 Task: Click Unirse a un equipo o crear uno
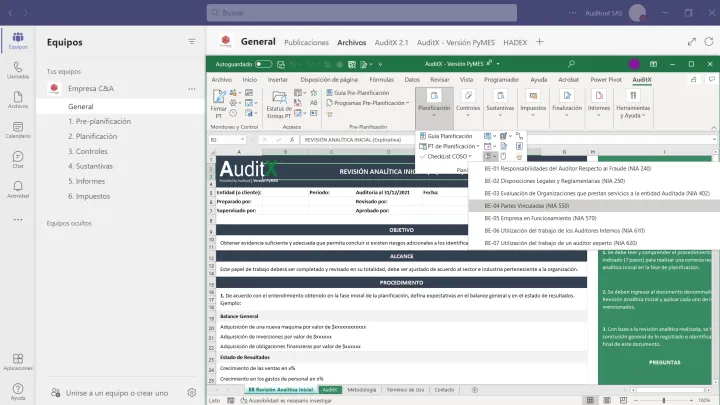117,393
